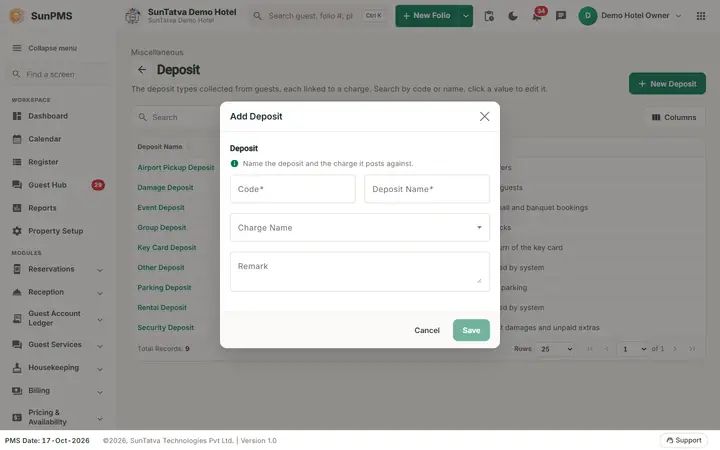The width and height of the screenshot is (720, 450).
Task: Click the Pricing & Availability icon
Action: tap(17, 417)
